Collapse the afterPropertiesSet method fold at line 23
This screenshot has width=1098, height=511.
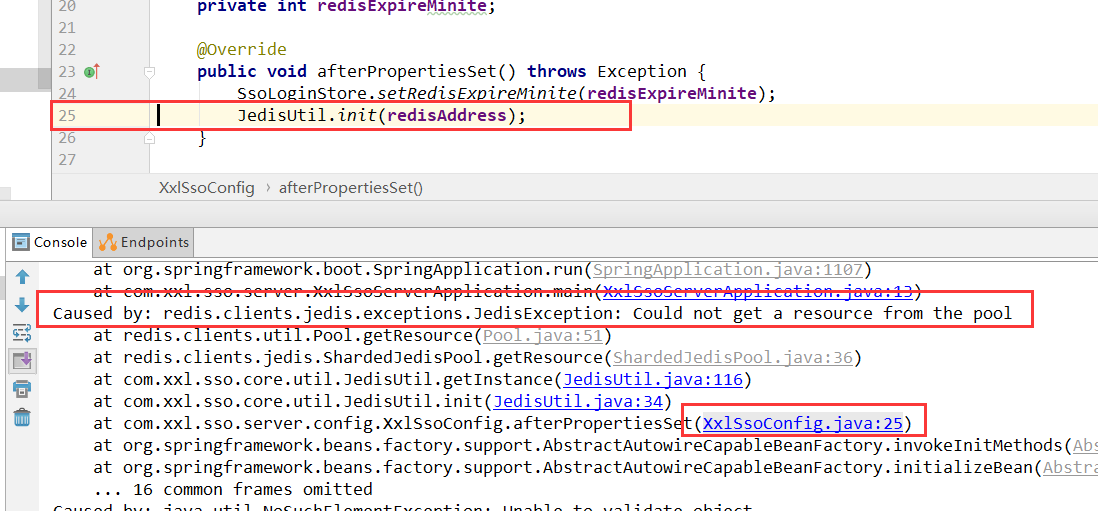pos(149,71)
